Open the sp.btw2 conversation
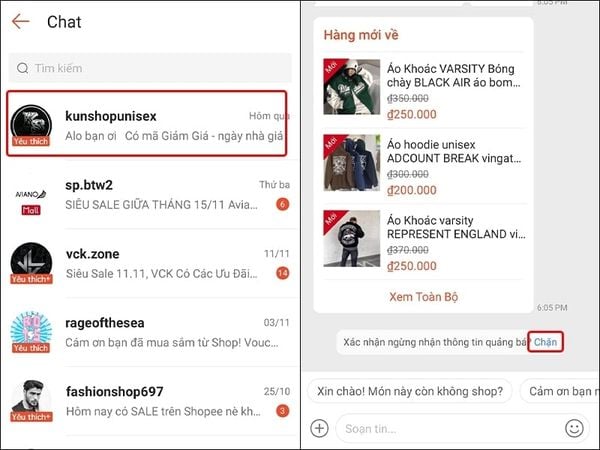The width and height of the screenshot is (600, 450). click(x=150, y=194)
